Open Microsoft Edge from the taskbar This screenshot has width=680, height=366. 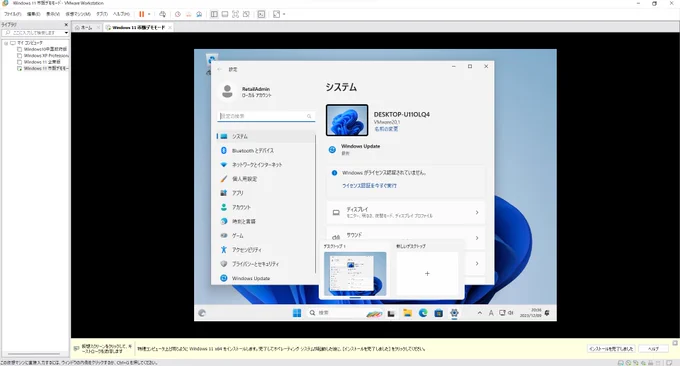tap(423, 313)
